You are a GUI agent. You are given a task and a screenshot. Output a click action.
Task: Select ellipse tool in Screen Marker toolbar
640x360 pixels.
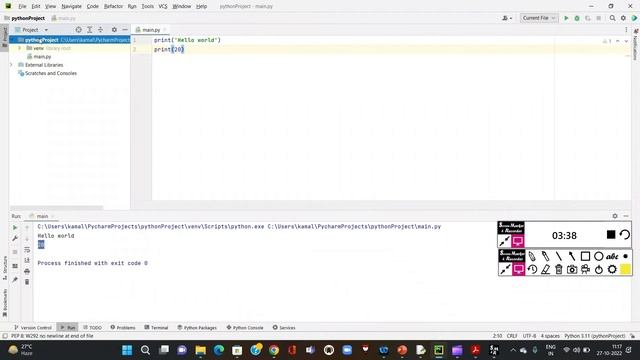coord(598,256)
